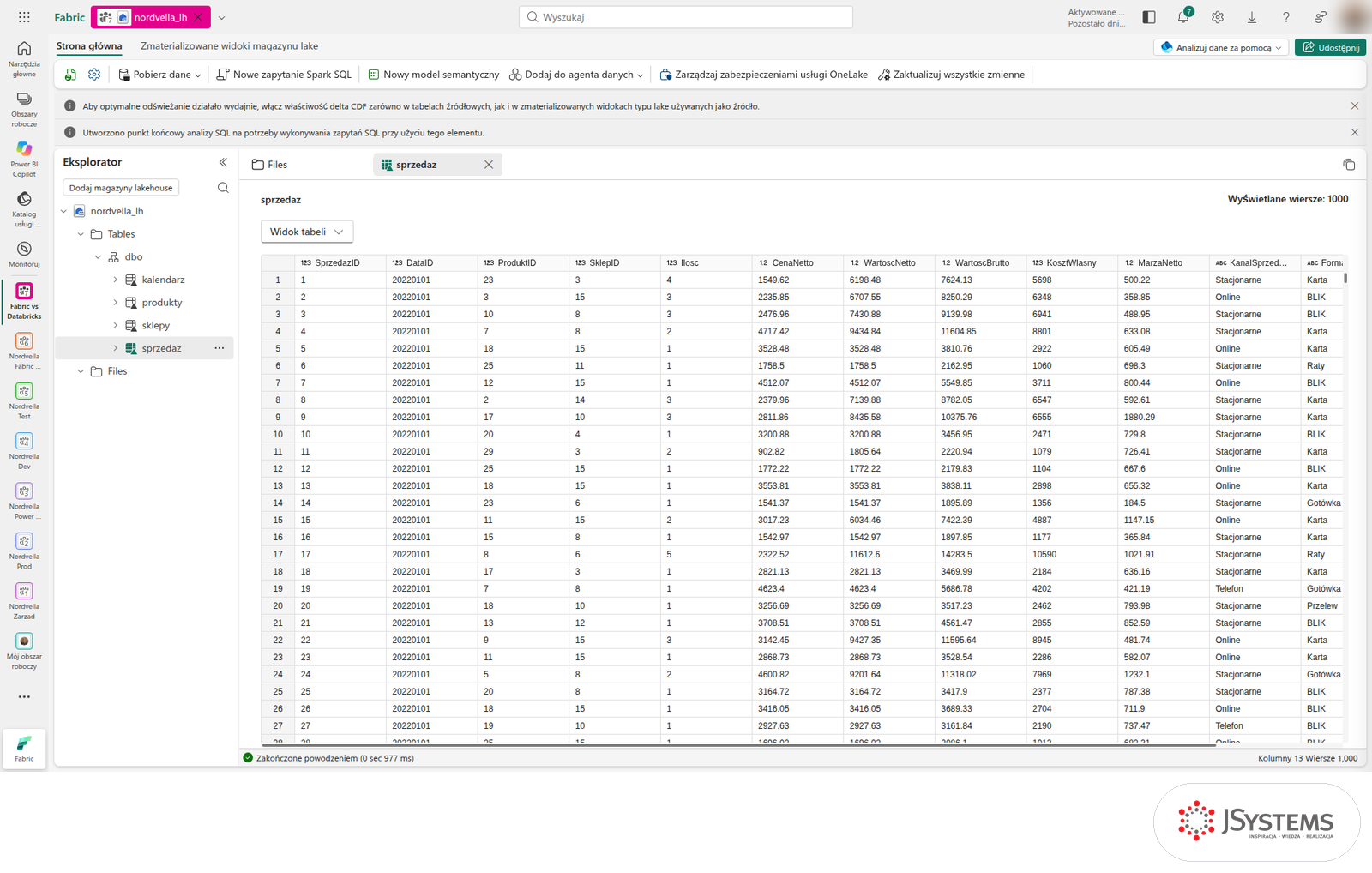
Task: Click the Wyszukaj search field
Action: point(686,17)
